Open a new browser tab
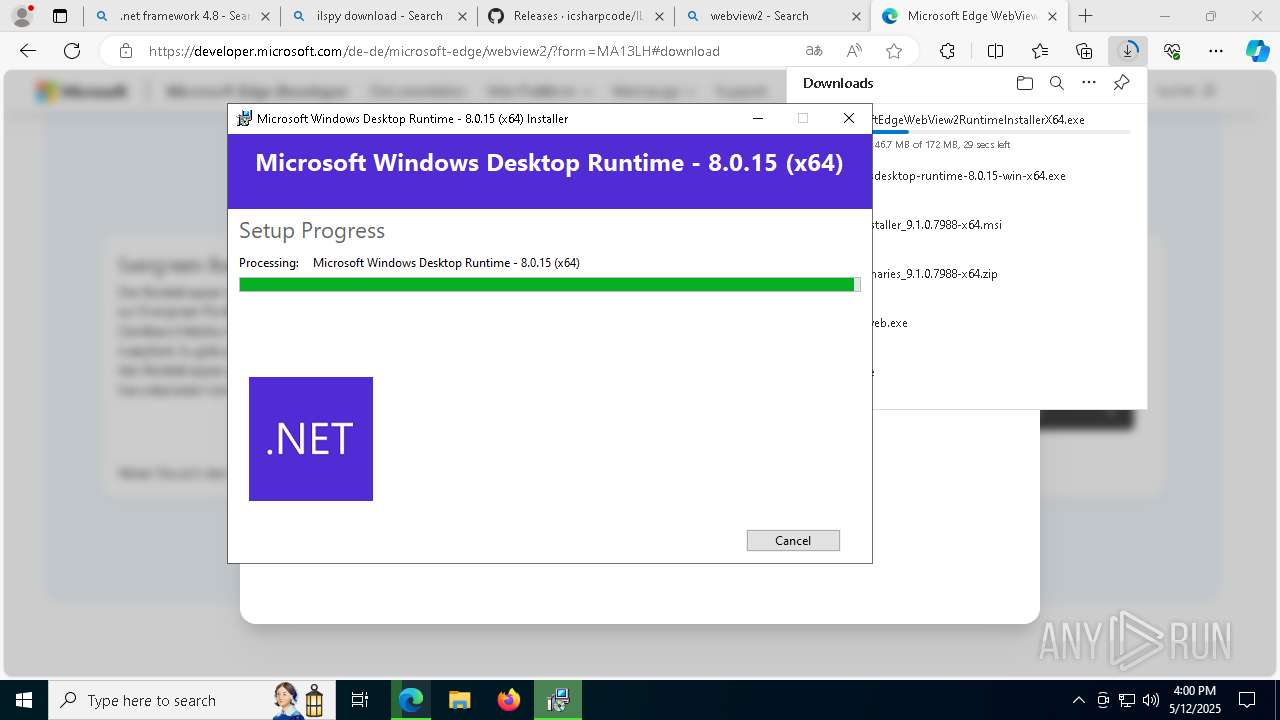This screenshot has width=1280, height=720. point(1086,16)
